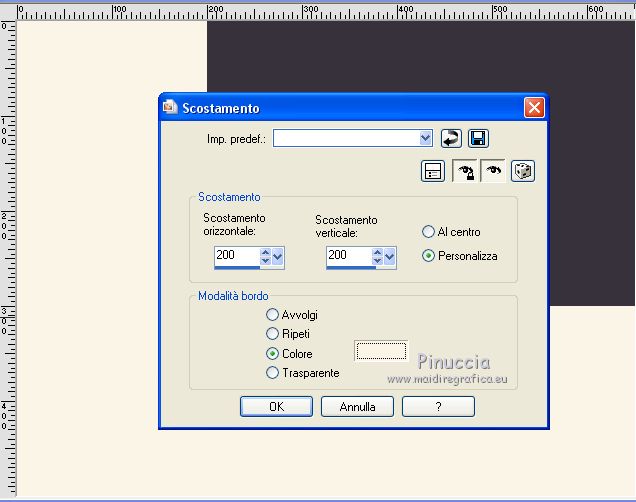Open the Imp. predef. presets dropdown
This screenshot has width=636, height=502.
(425, 138)
